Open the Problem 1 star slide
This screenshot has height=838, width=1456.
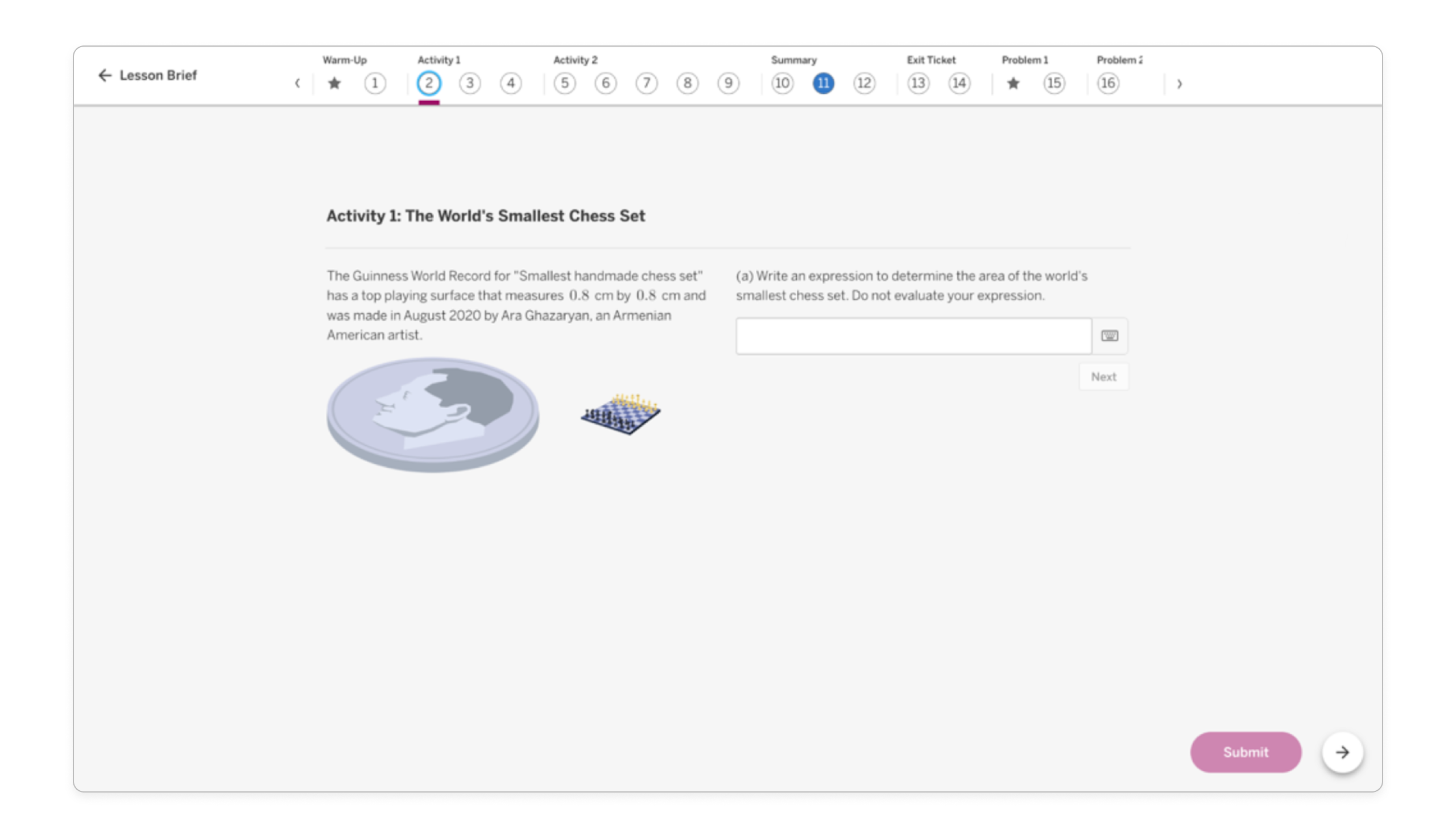1014,84
